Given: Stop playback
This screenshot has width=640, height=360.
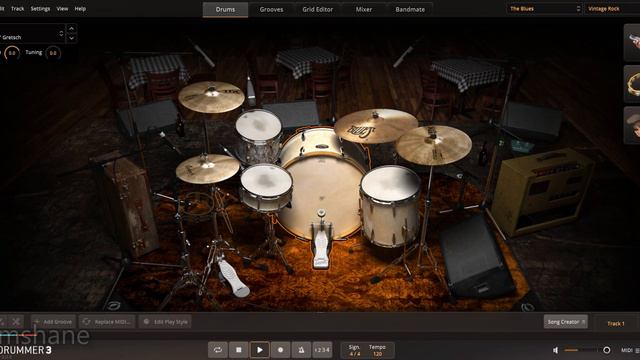Looking at the screenshot, I should 239,350.
